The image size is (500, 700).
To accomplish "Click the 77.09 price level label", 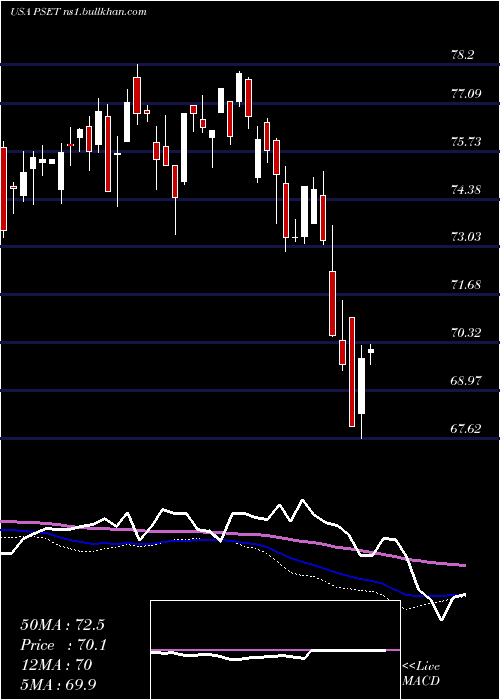I will pos(466,94).
